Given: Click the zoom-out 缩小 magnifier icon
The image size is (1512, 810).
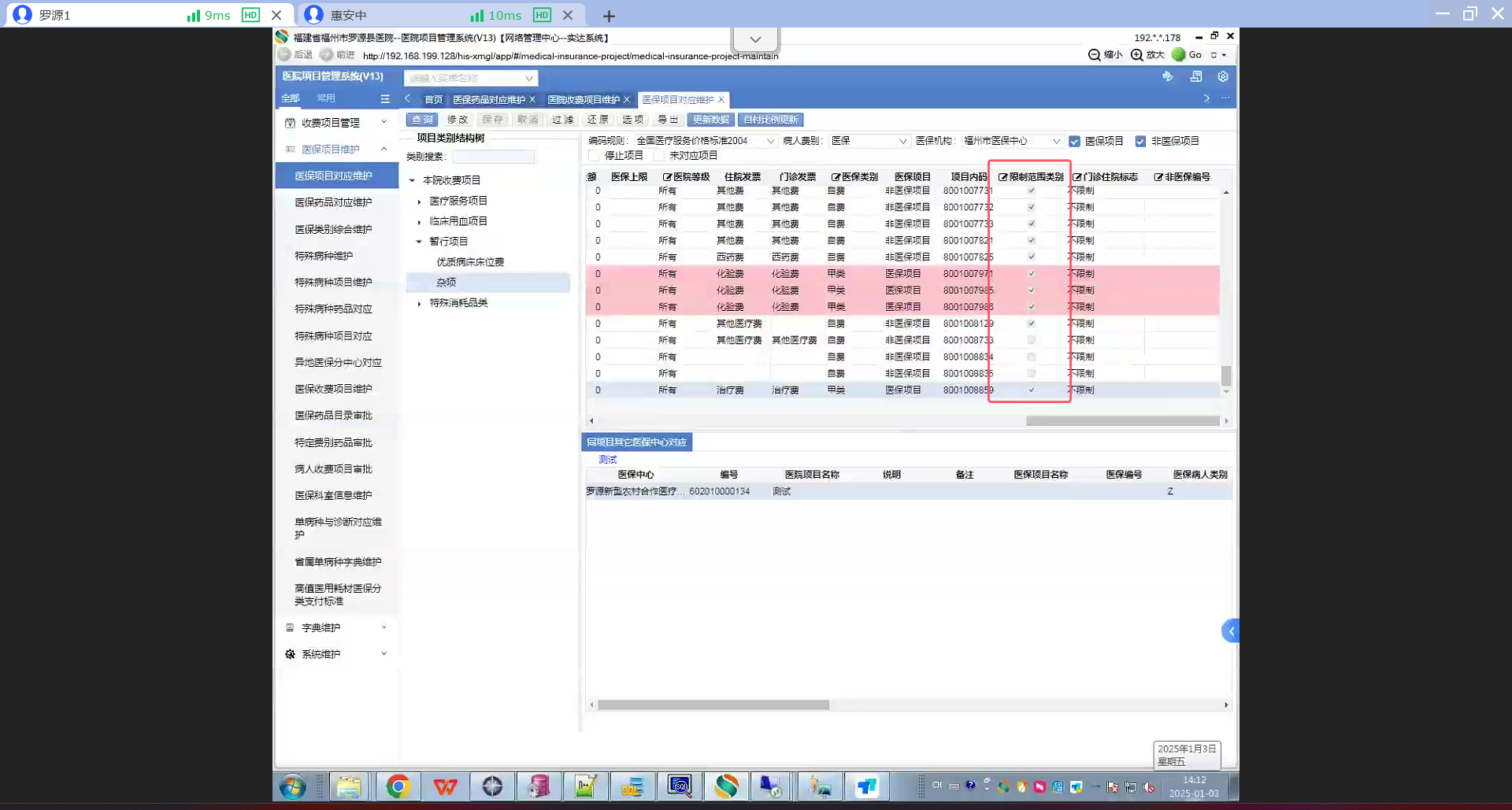Looking at the screenshot, I should pos(1095,55).
